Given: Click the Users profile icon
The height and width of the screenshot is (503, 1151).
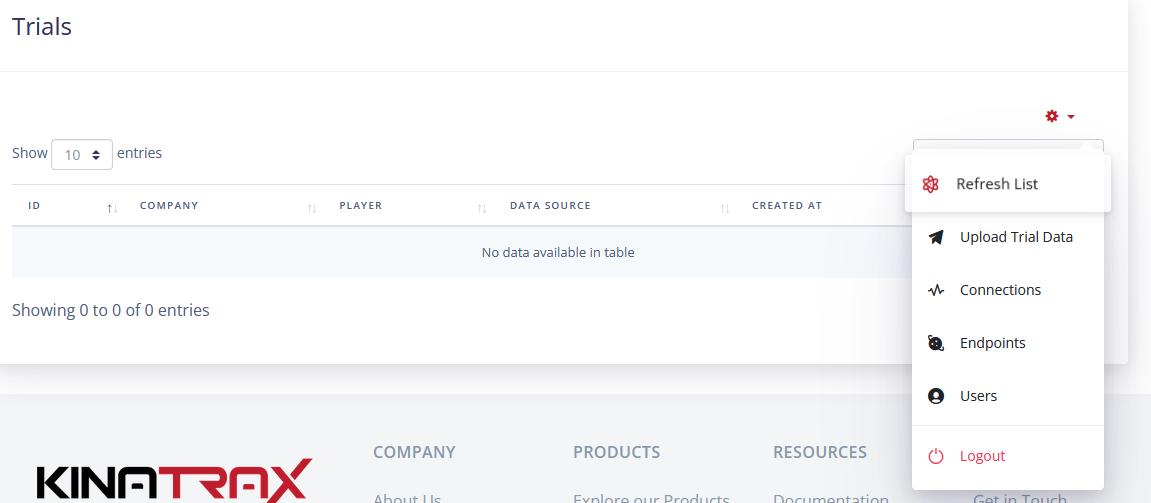Looking at the screenshot, I should (x=936, y=396).
